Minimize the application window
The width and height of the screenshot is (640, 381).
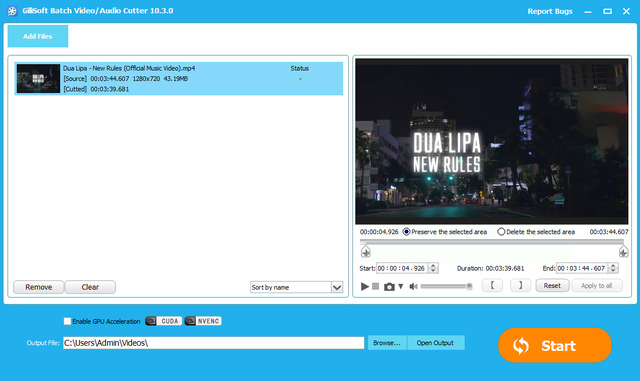tap(588, 11)
